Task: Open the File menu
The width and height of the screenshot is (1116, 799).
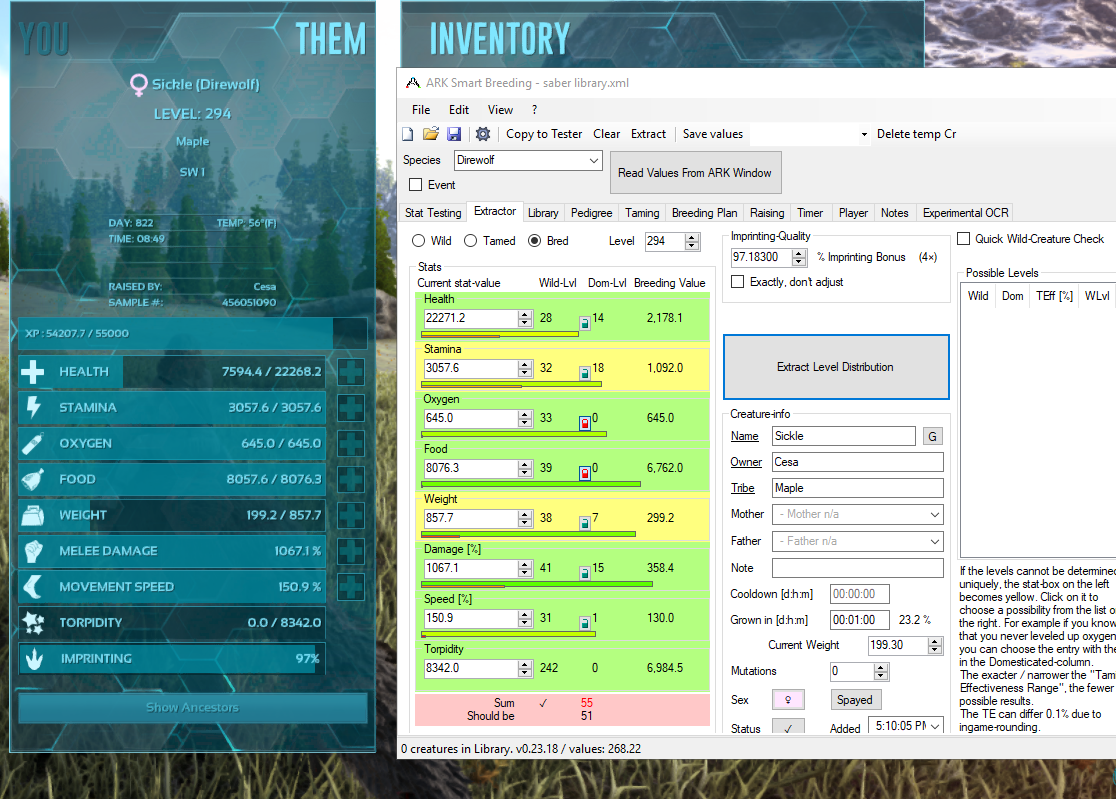Action: pyautogui.click(x=421, y=110)
